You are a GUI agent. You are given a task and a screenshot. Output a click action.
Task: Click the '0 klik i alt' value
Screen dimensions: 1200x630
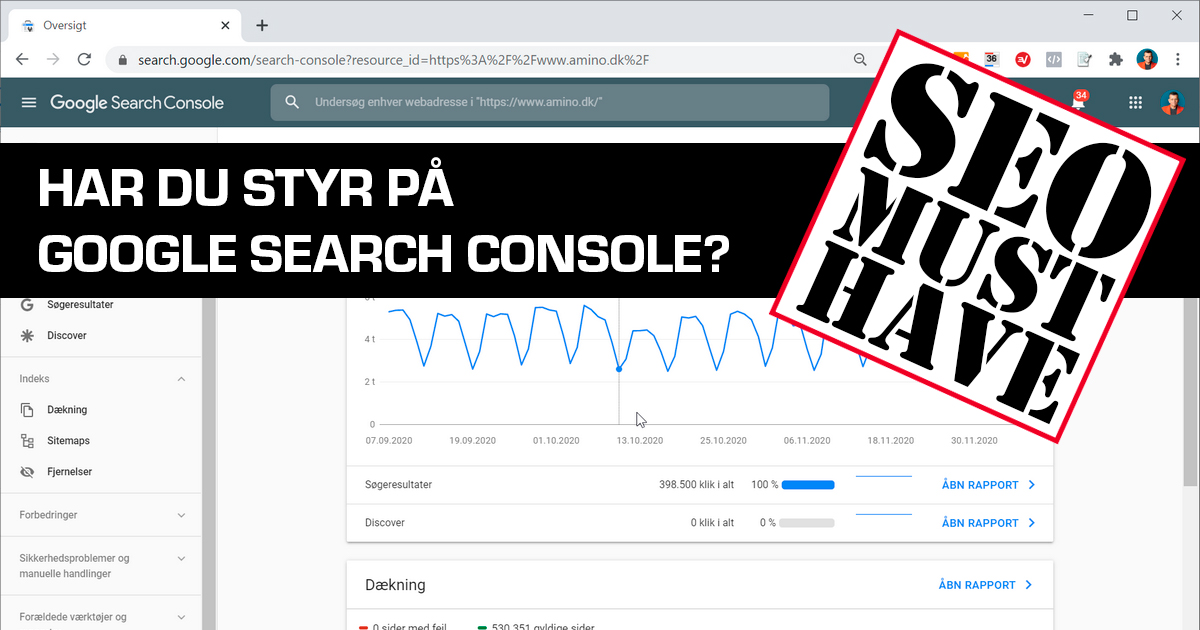[x=712, y=523]
